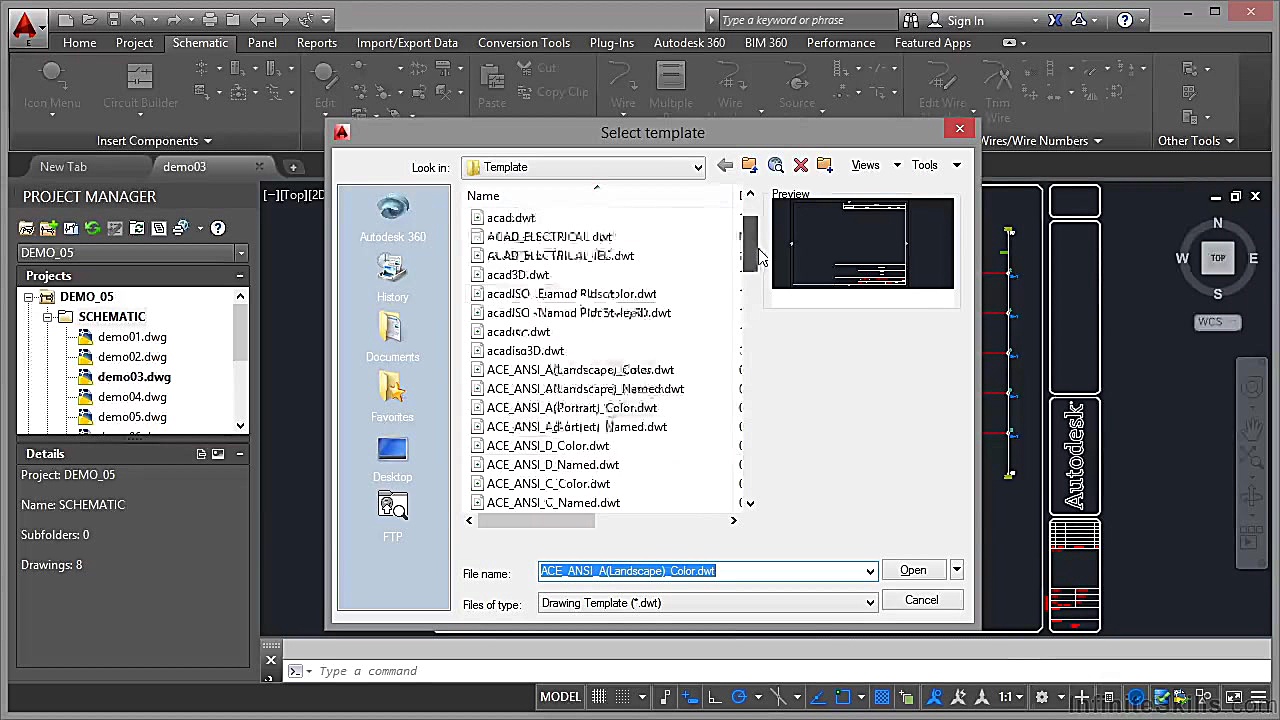Click the dwt file list scrollbar thumb

click(x=750, y=245)
